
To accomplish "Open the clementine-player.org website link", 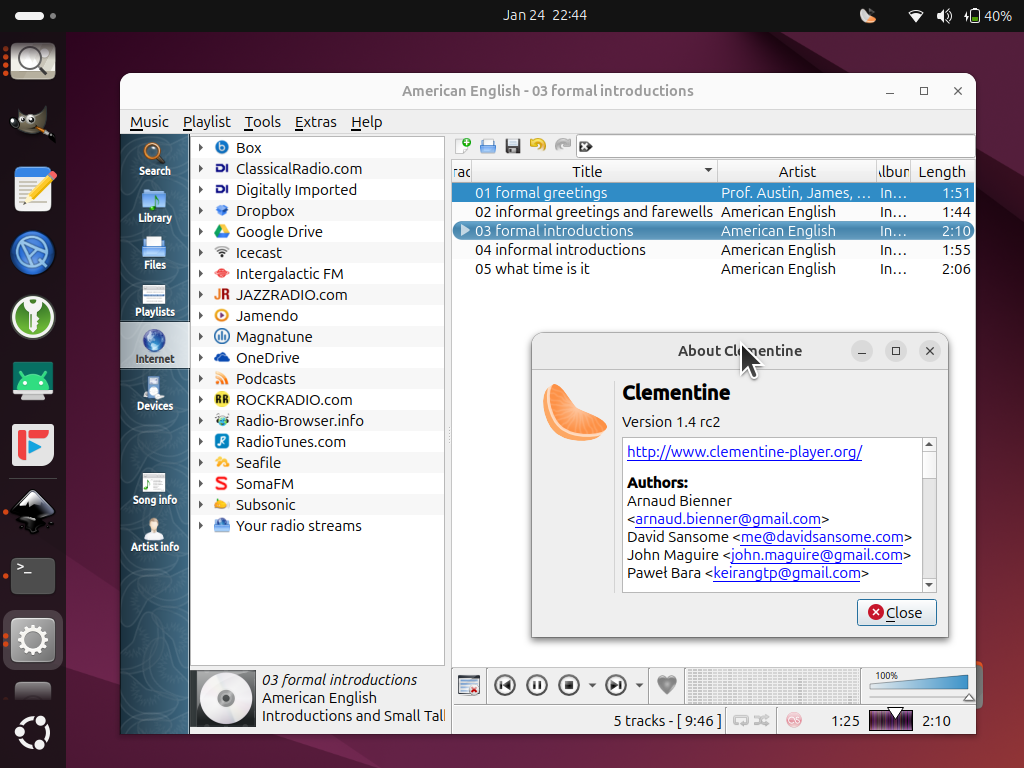I will point(744,452).
